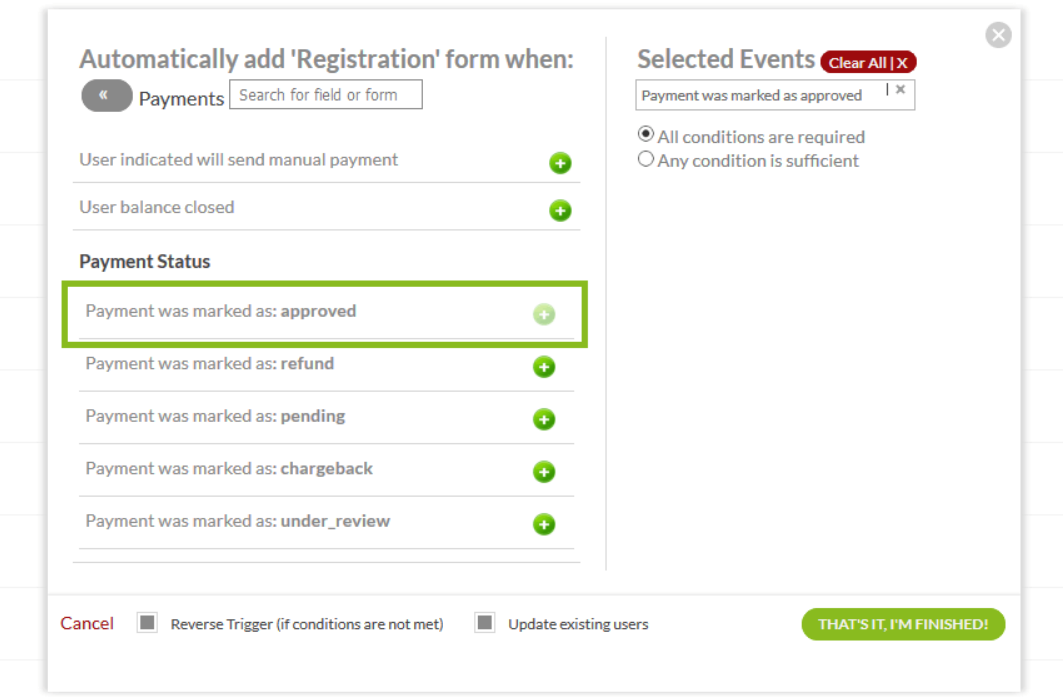This screenshot has width=1064, height=697.
Task: Add 'Payment was marked as: refund' event
Action: [x=543, y=367]
